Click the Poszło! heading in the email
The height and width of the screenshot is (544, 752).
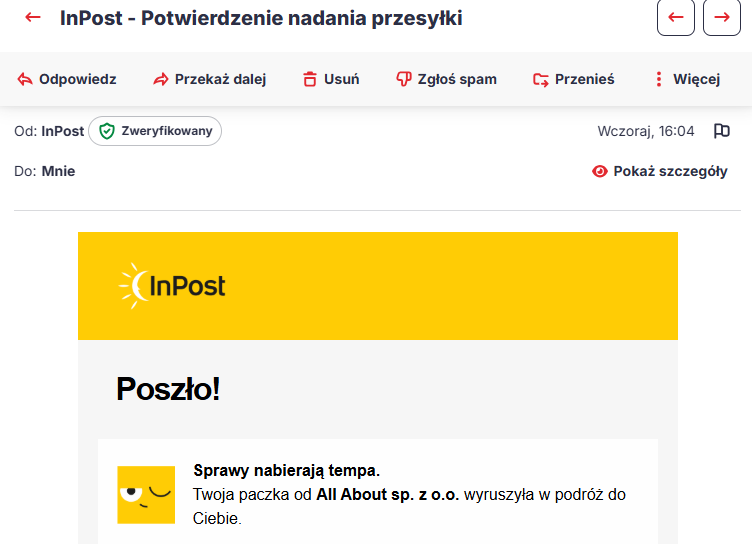167,389
